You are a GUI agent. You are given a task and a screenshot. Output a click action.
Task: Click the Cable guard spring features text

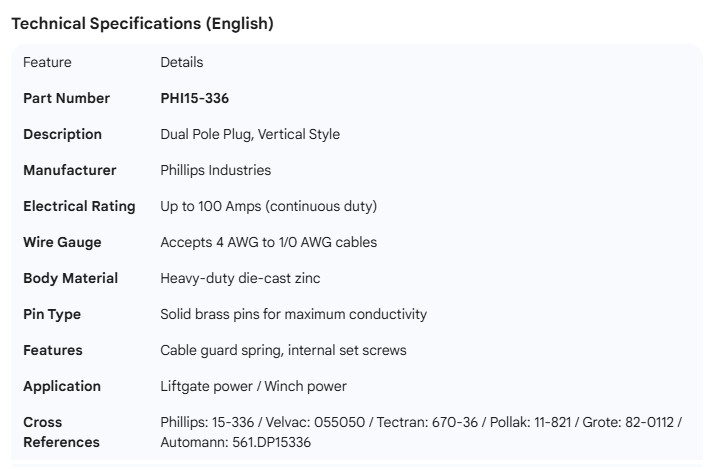(x=283, y=350)
